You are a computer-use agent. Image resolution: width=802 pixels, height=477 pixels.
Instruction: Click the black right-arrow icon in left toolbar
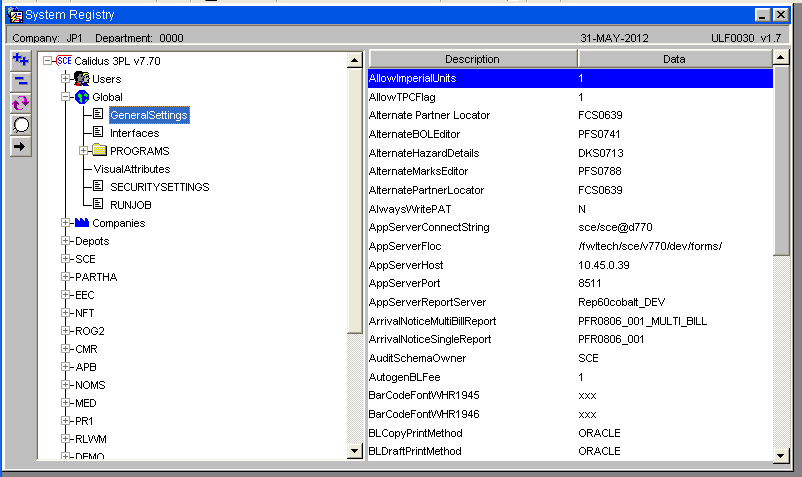coord(20,147)
